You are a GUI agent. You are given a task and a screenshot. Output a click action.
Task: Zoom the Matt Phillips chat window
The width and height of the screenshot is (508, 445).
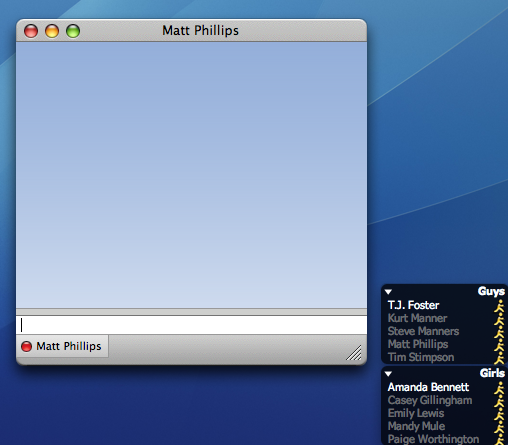click(73, 31)
